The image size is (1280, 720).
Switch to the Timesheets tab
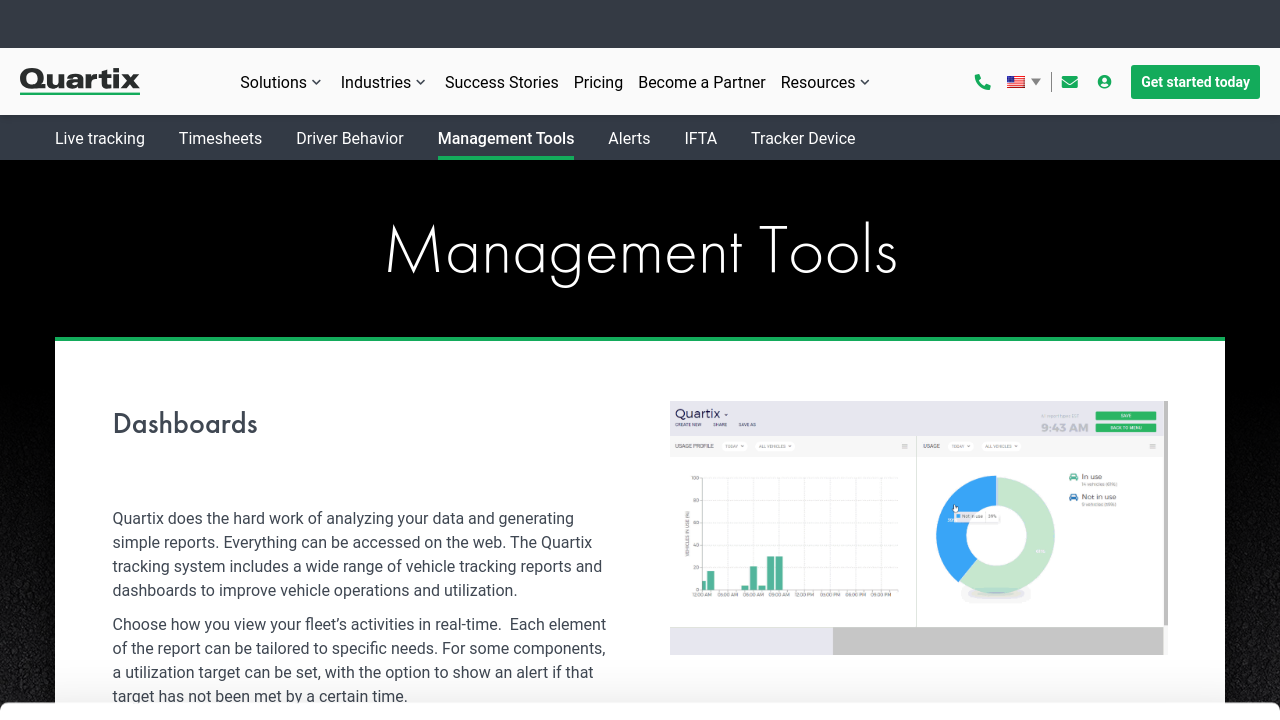pyautogui.click(x=220, y=138)
